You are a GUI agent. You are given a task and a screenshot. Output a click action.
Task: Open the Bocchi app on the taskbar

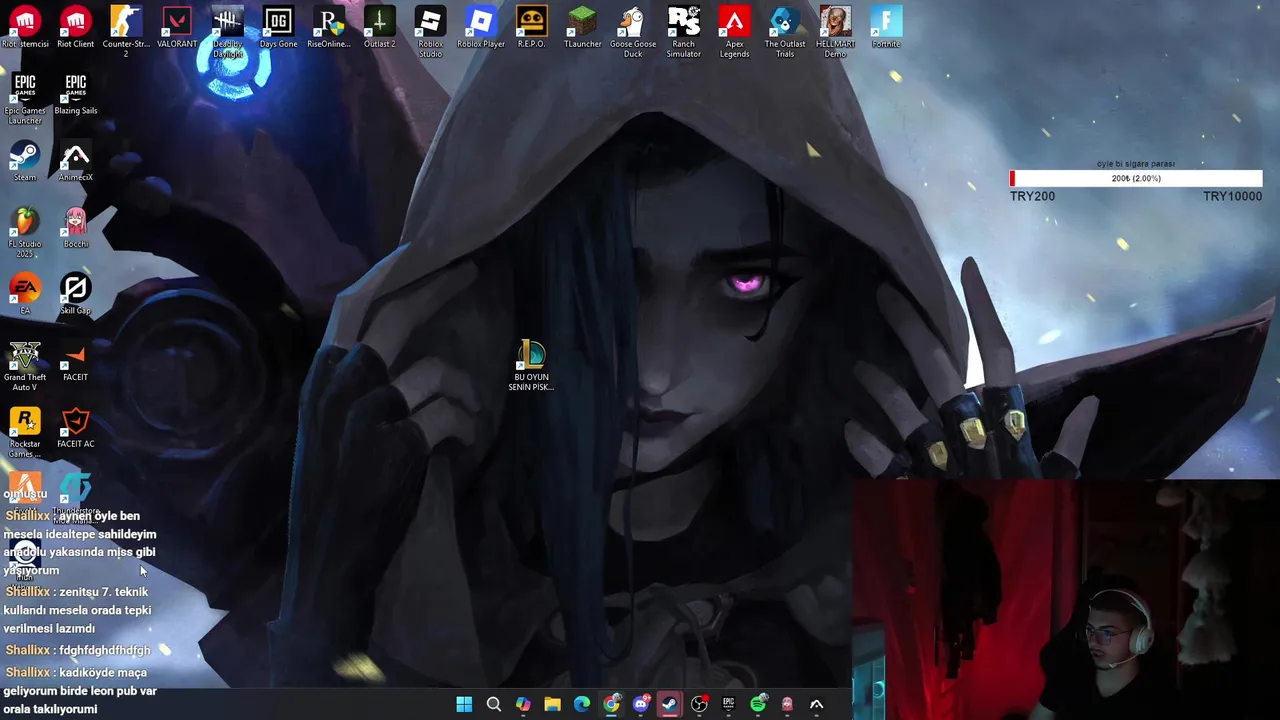787,704
